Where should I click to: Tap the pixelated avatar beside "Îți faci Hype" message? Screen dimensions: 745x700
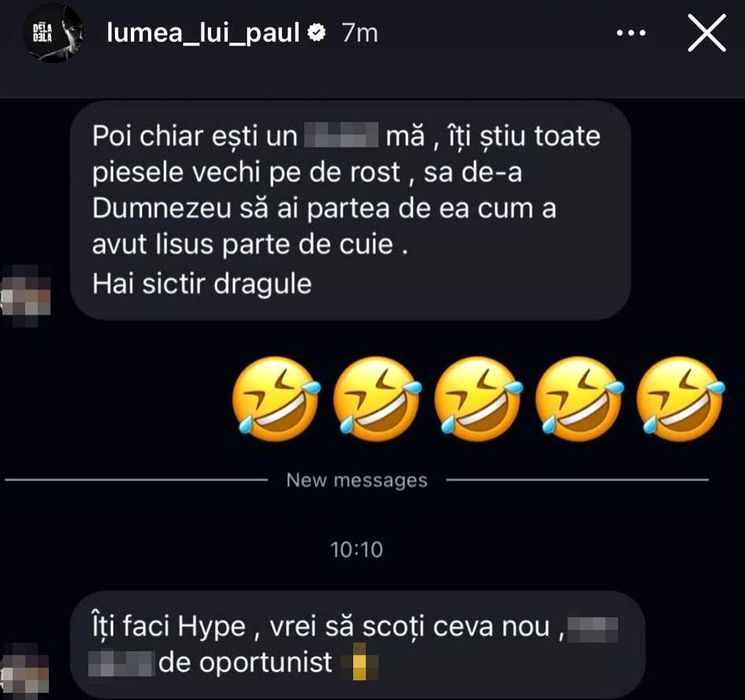coord(25,671)
